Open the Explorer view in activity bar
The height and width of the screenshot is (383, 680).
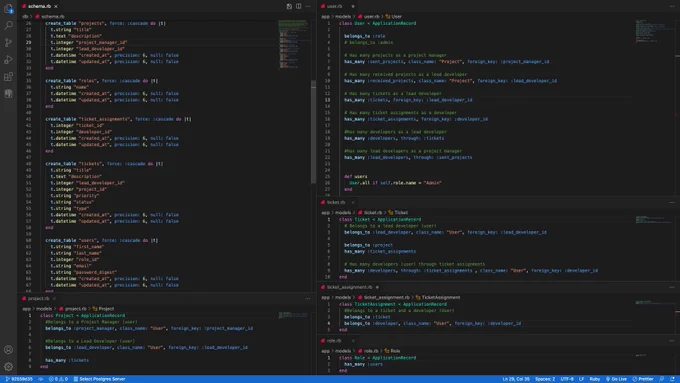click(8, 8)
